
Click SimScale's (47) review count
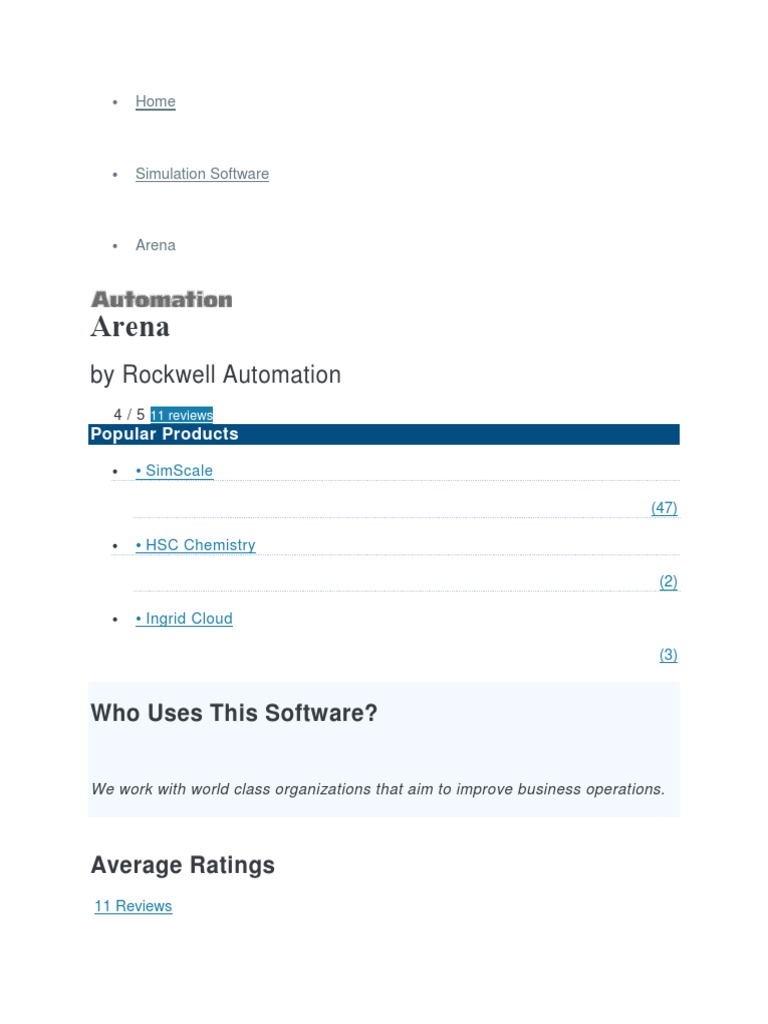(664, 508)
